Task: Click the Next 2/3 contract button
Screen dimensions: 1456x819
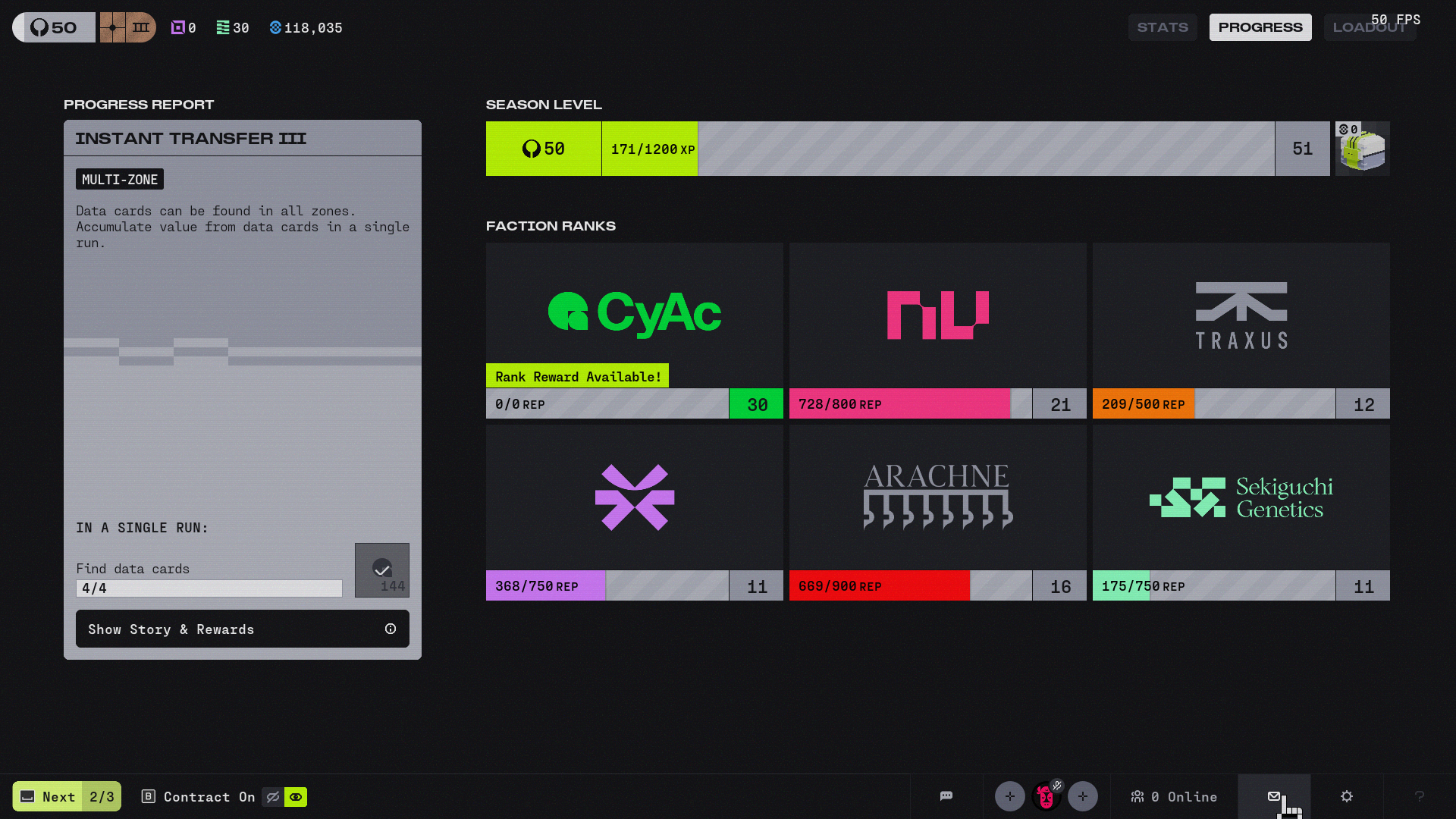Action: point(67,796)
